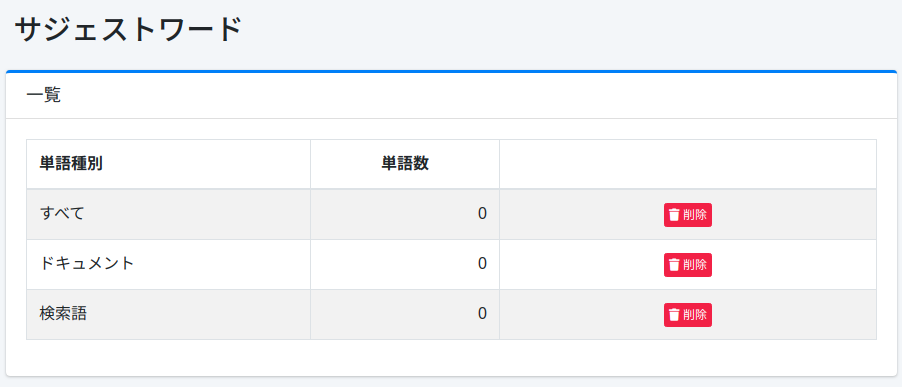
Task: Select the 単語数 column header
Action: point(405,164)
